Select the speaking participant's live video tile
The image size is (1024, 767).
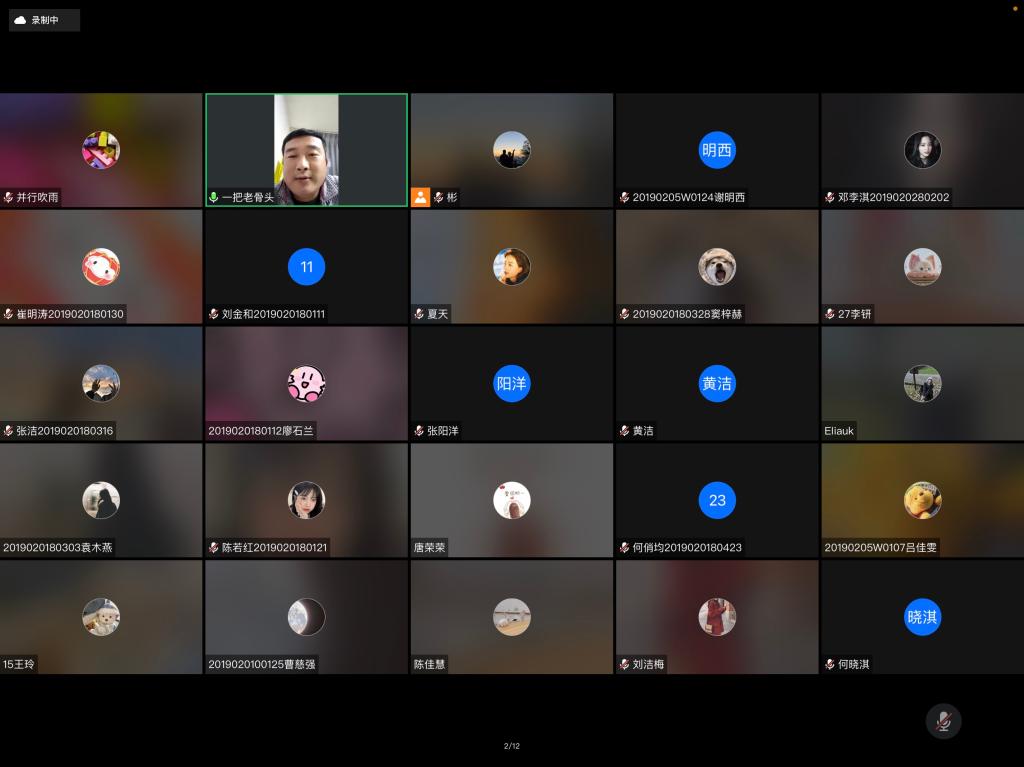tap(306, 150)
